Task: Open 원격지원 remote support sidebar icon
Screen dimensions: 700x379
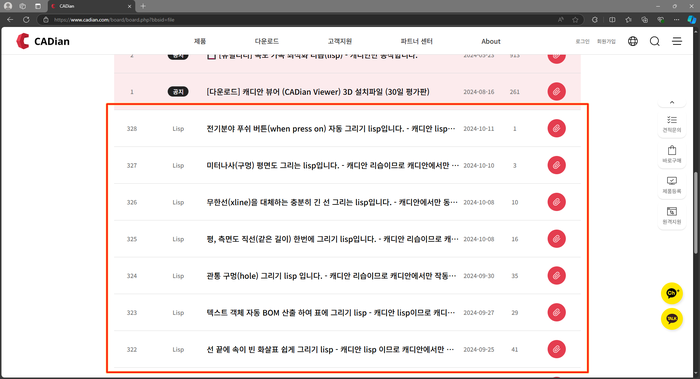Action: pos(671,216)
